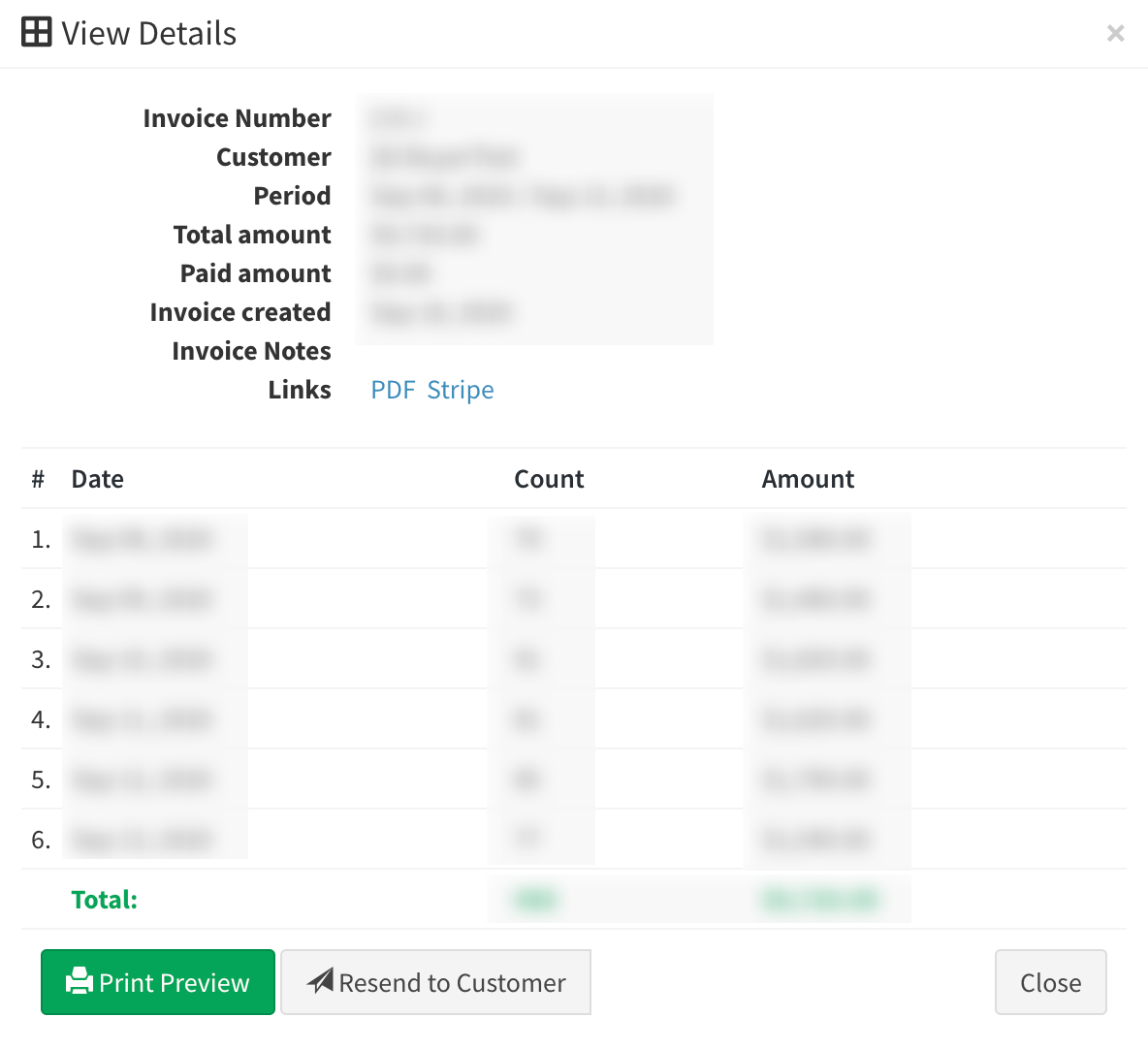This screenshot has width=1148, height=1049.
Task: Select the PDF link under Links
Action: click(392, 389)
